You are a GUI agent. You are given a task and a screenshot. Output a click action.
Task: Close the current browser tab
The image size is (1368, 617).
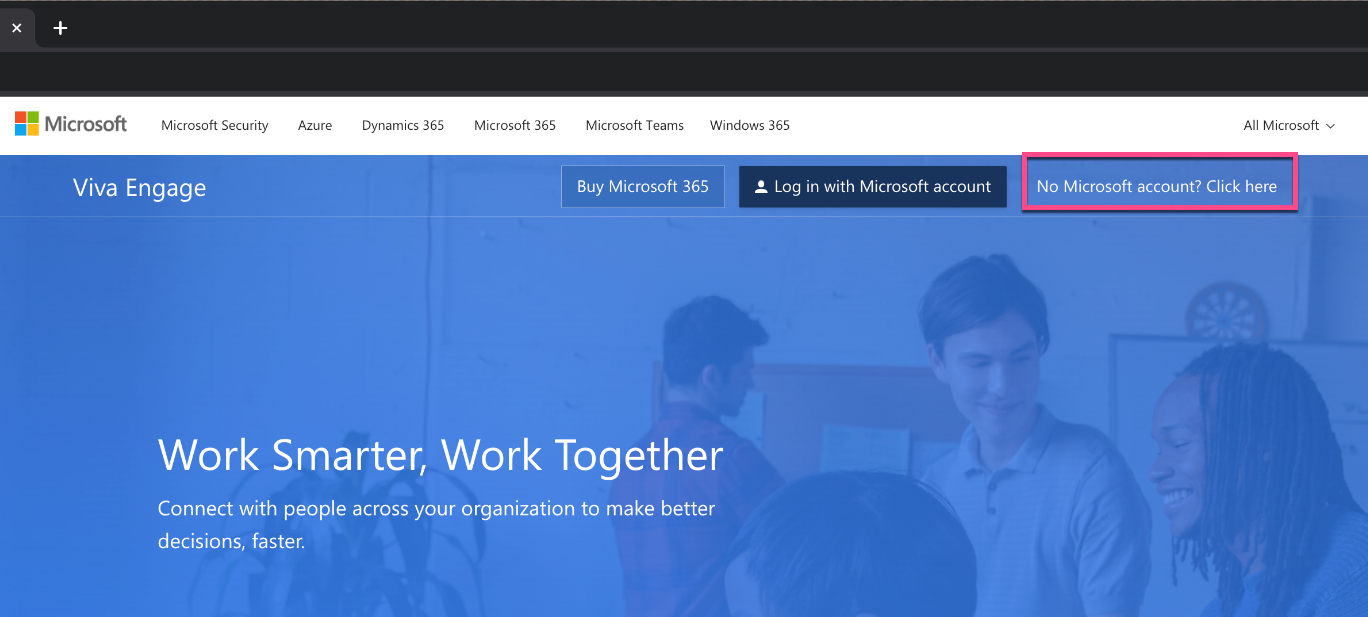click(17, 28)
